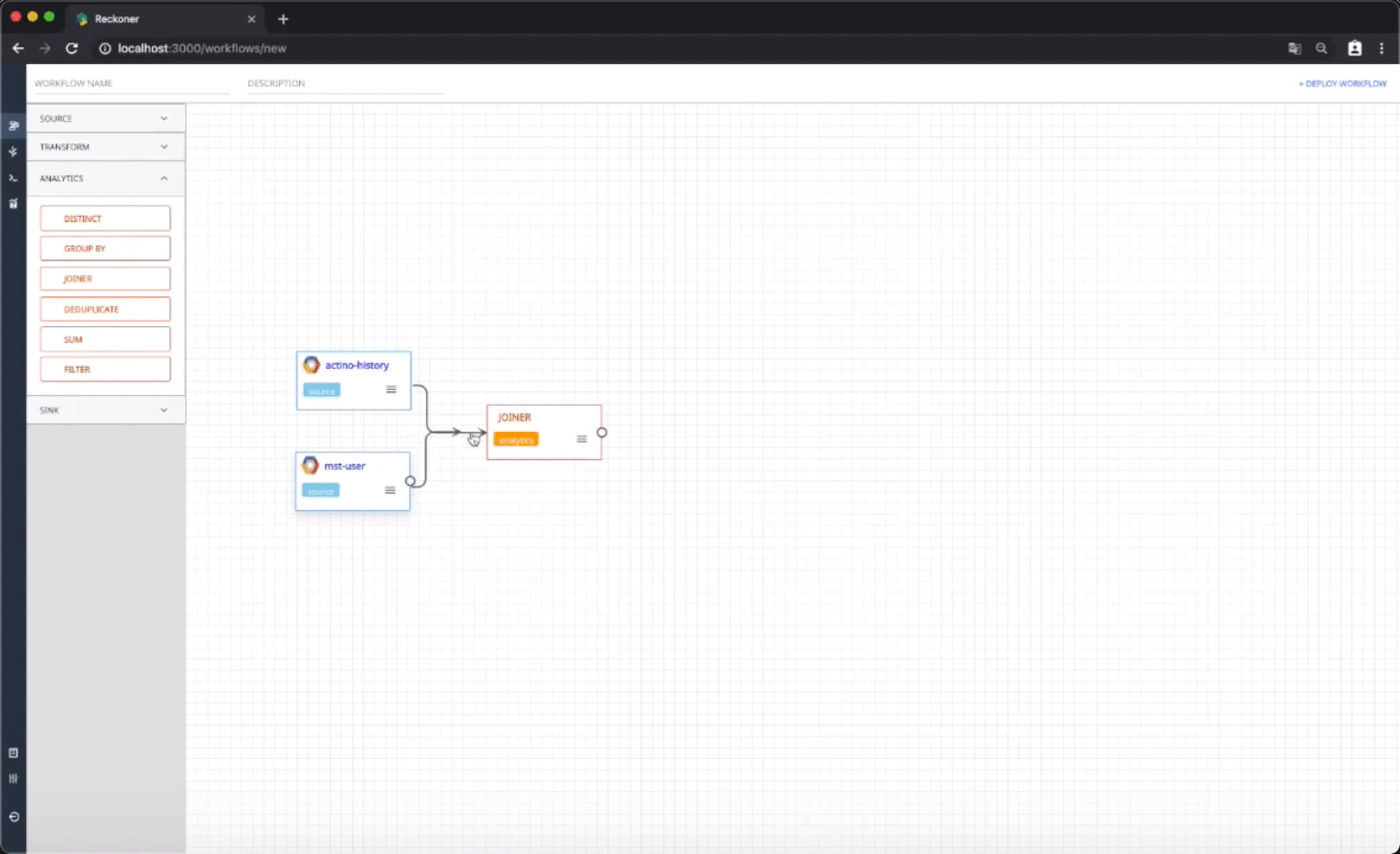Expand the SOURCE section
The image size is (1400, 854).
(x=106, y=119)
